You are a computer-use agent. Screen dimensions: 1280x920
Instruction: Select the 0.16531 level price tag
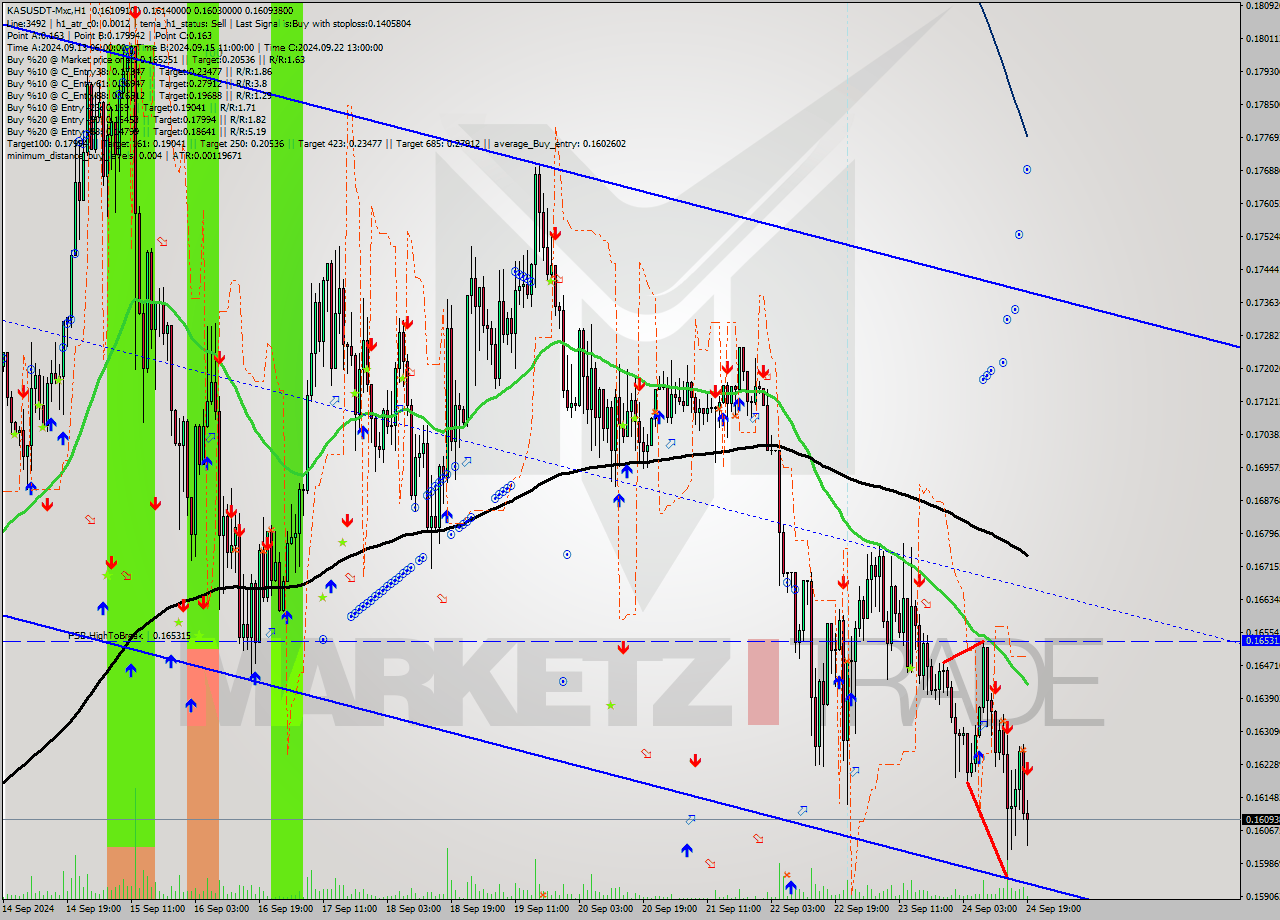coord(1260,640)
